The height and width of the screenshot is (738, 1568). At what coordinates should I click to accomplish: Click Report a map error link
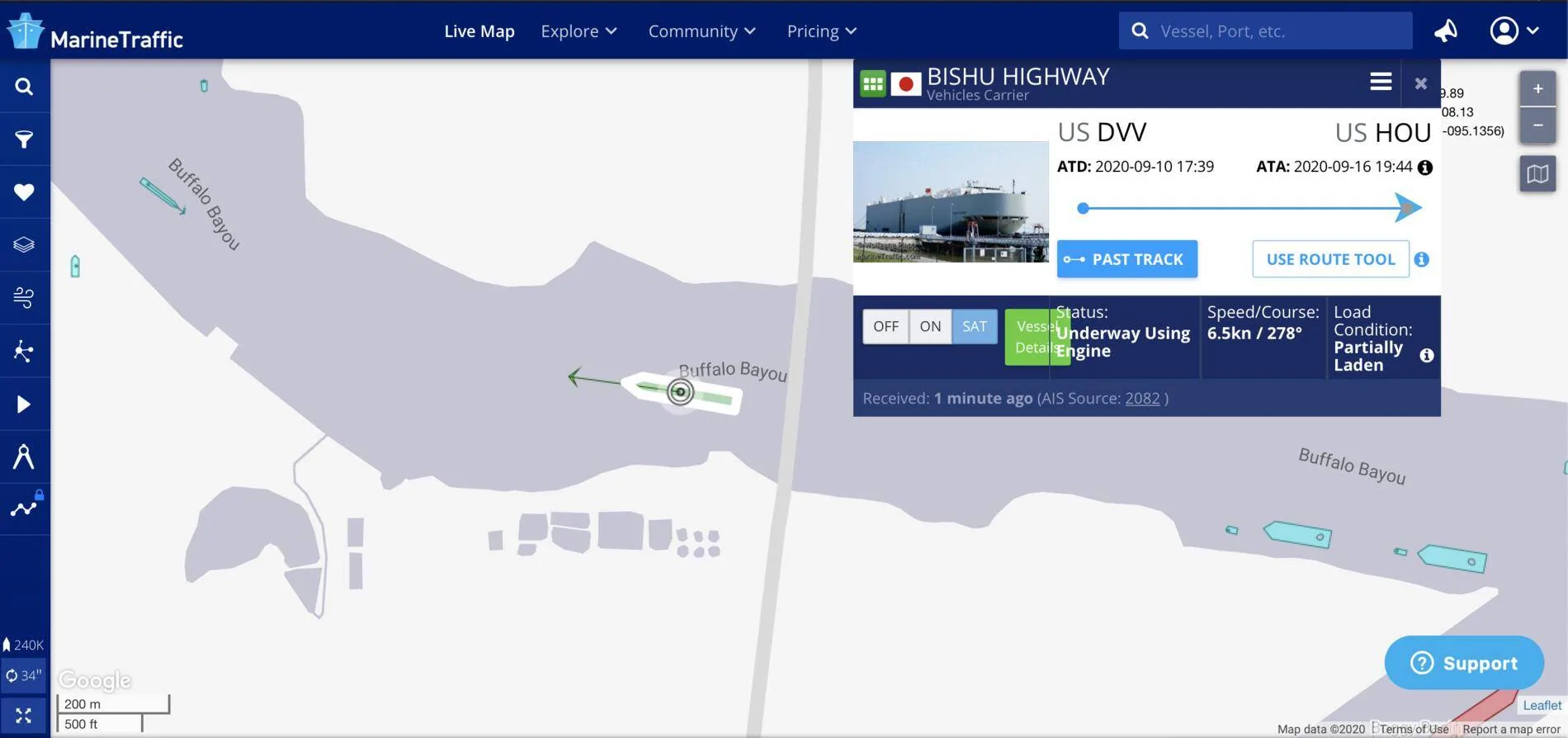pyautogui.click(x=1511, y=729)
